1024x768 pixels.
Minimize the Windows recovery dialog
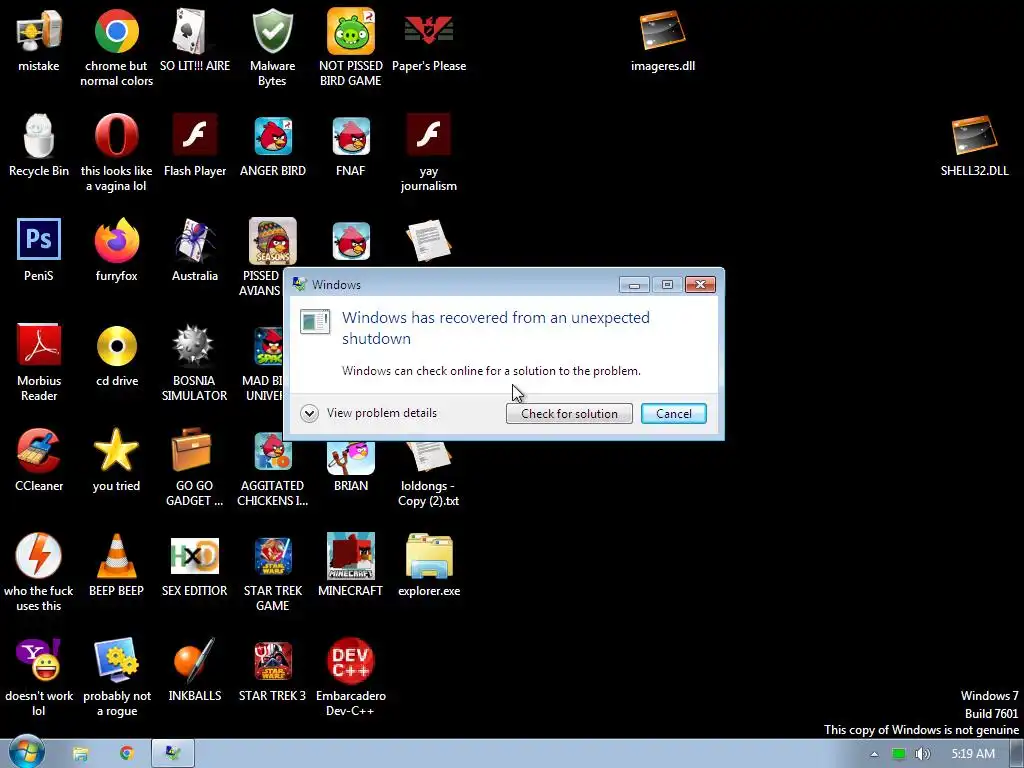point(633,285)
